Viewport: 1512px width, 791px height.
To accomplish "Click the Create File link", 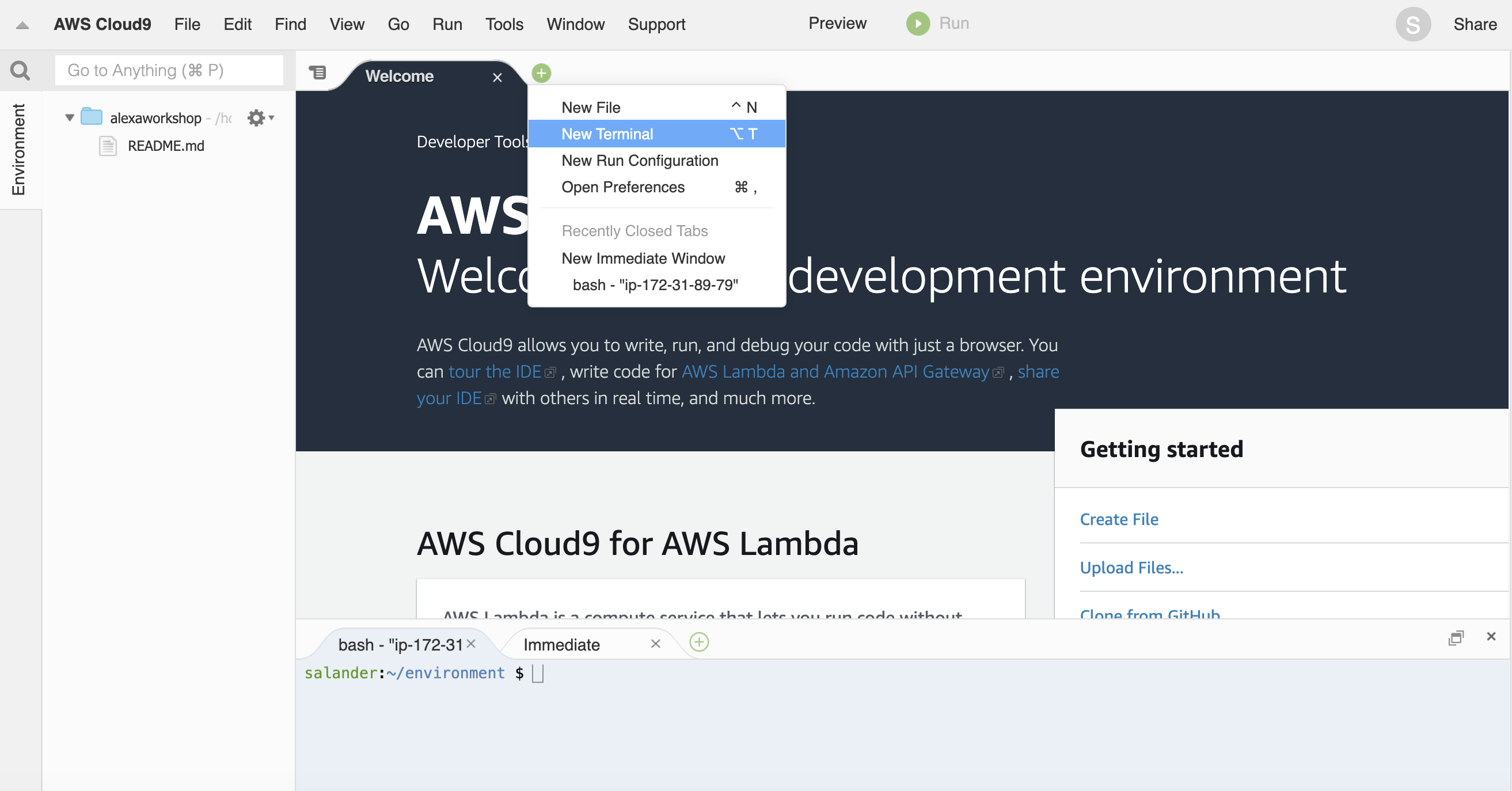I will 1119,519.
